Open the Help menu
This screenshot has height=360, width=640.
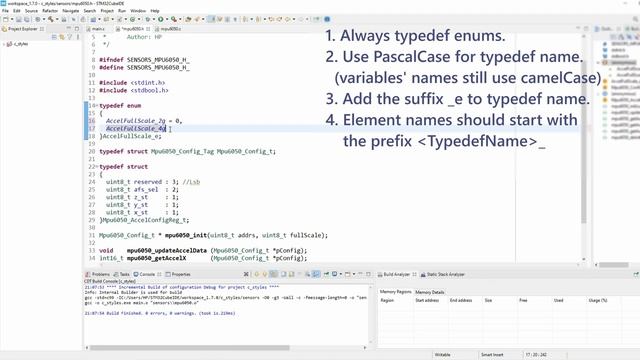[155, 11]
